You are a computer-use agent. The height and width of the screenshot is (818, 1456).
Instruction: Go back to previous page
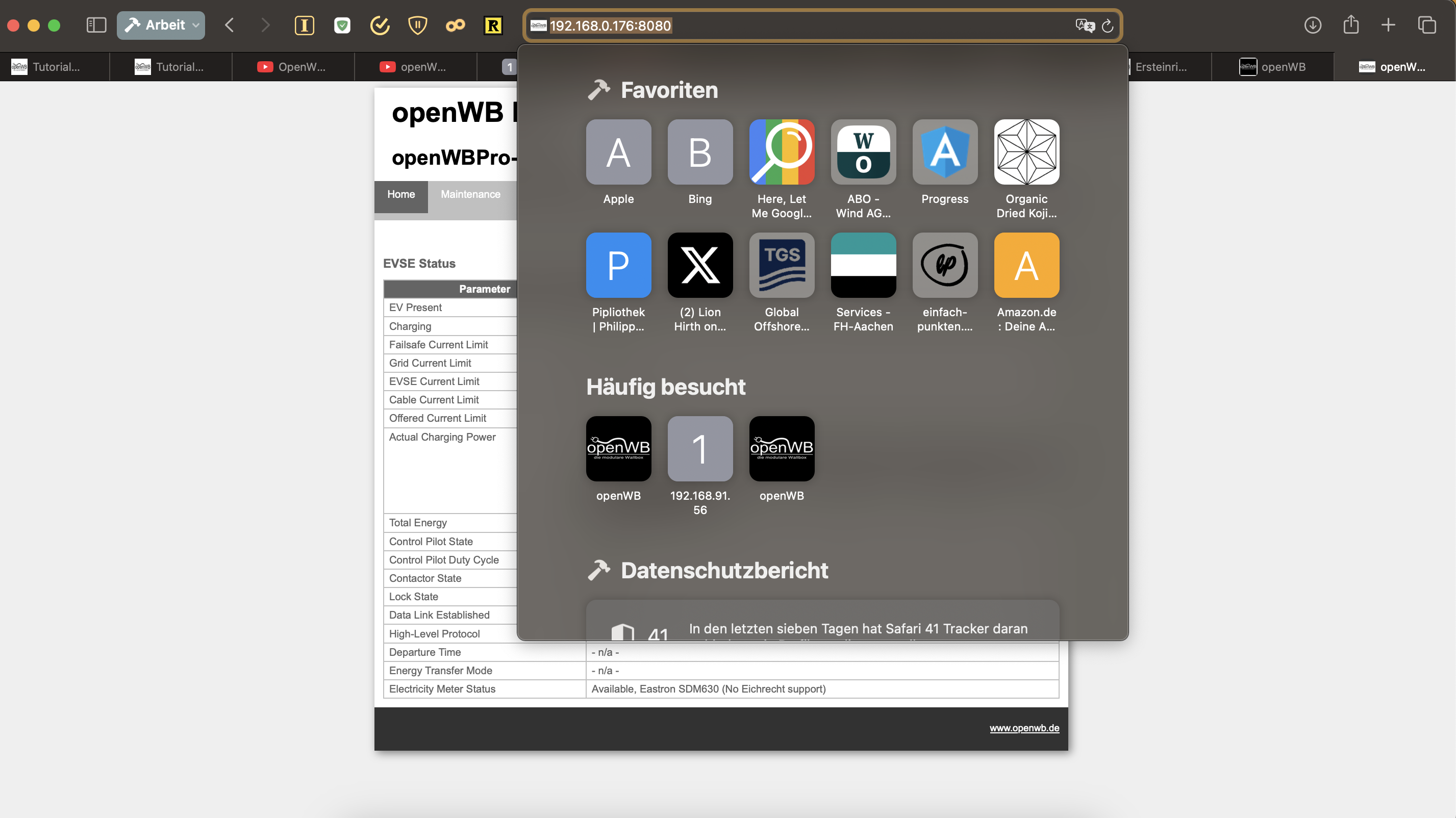pos(229,25)
